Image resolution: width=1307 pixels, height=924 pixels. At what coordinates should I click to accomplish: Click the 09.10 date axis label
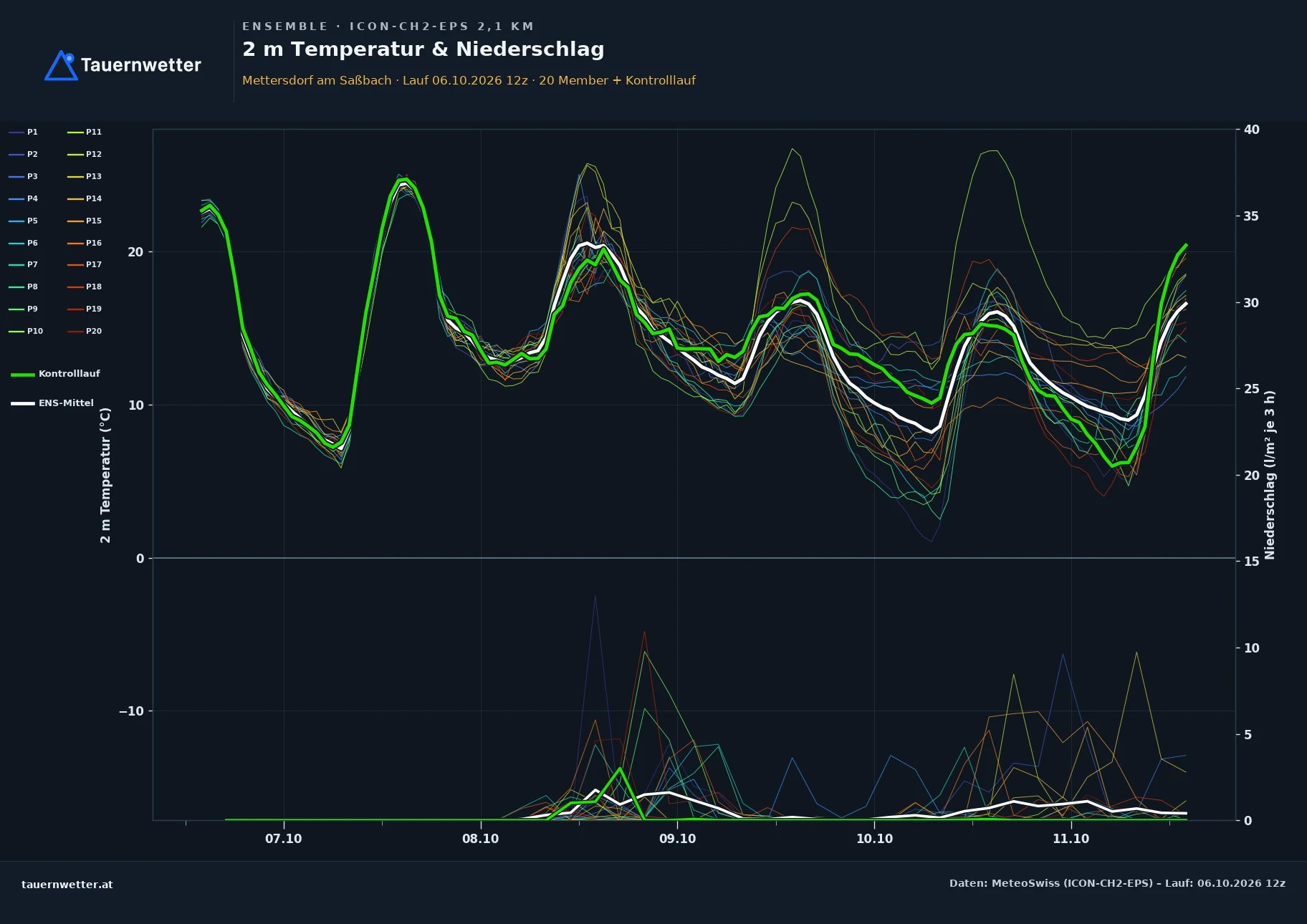point(677,839)
